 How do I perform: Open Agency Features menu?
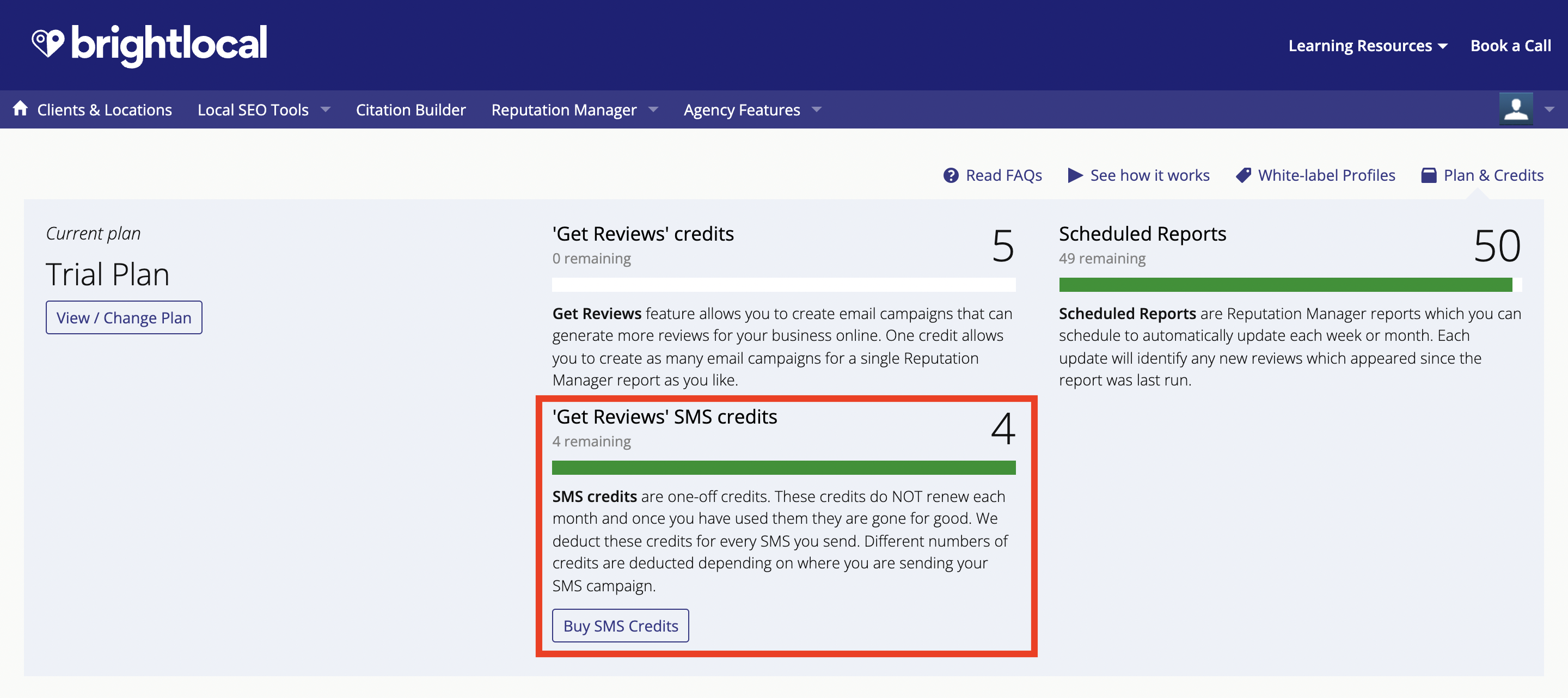[742, 110]
